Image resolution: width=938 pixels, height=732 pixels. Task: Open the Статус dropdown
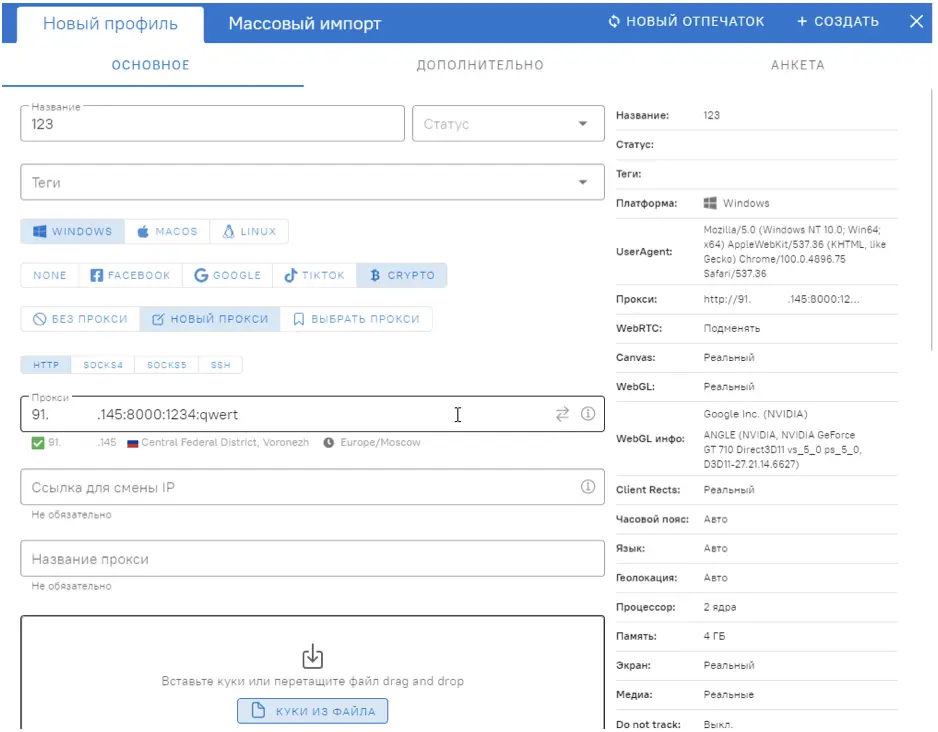coord(507,124)
